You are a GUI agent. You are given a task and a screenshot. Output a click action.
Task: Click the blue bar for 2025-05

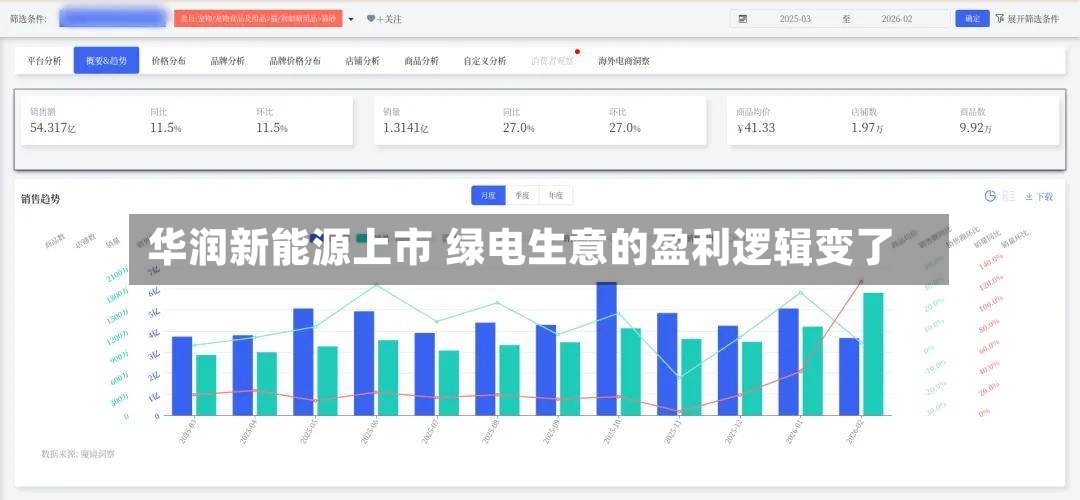303,362
